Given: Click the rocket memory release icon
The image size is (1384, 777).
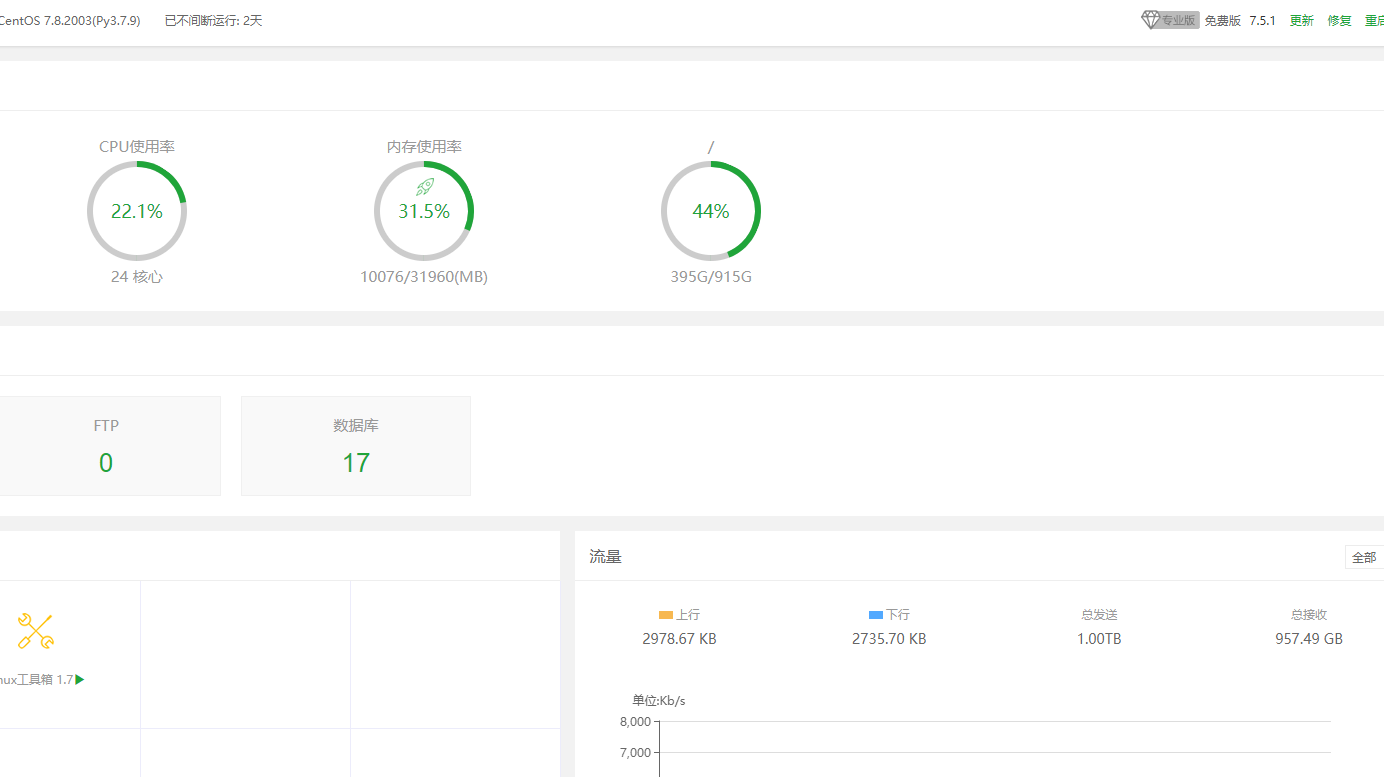Looking at the screenshot, I should click(x=424, y=187).
